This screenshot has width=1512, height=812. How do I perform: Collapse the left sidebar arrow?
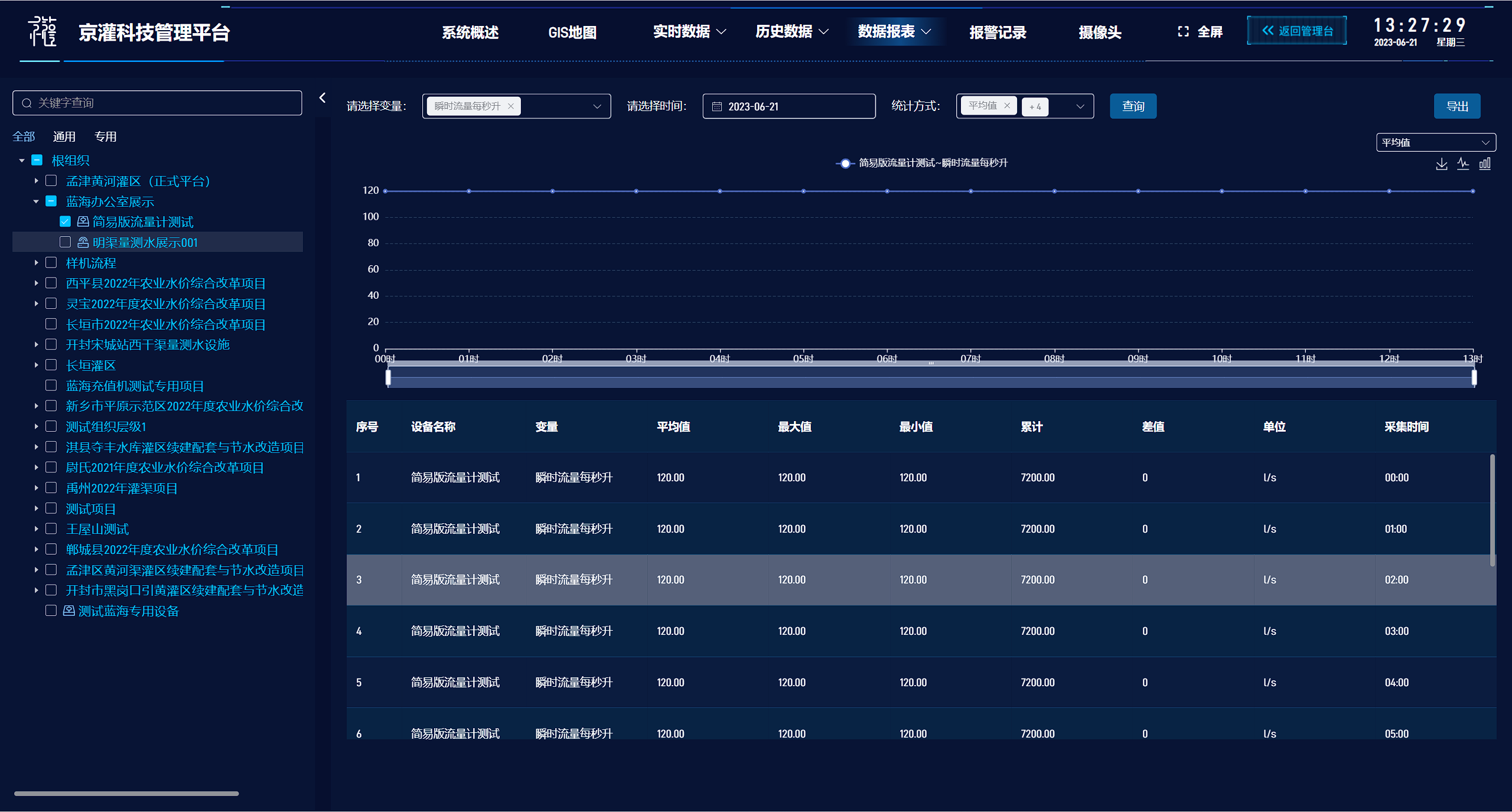coord(322,98)
